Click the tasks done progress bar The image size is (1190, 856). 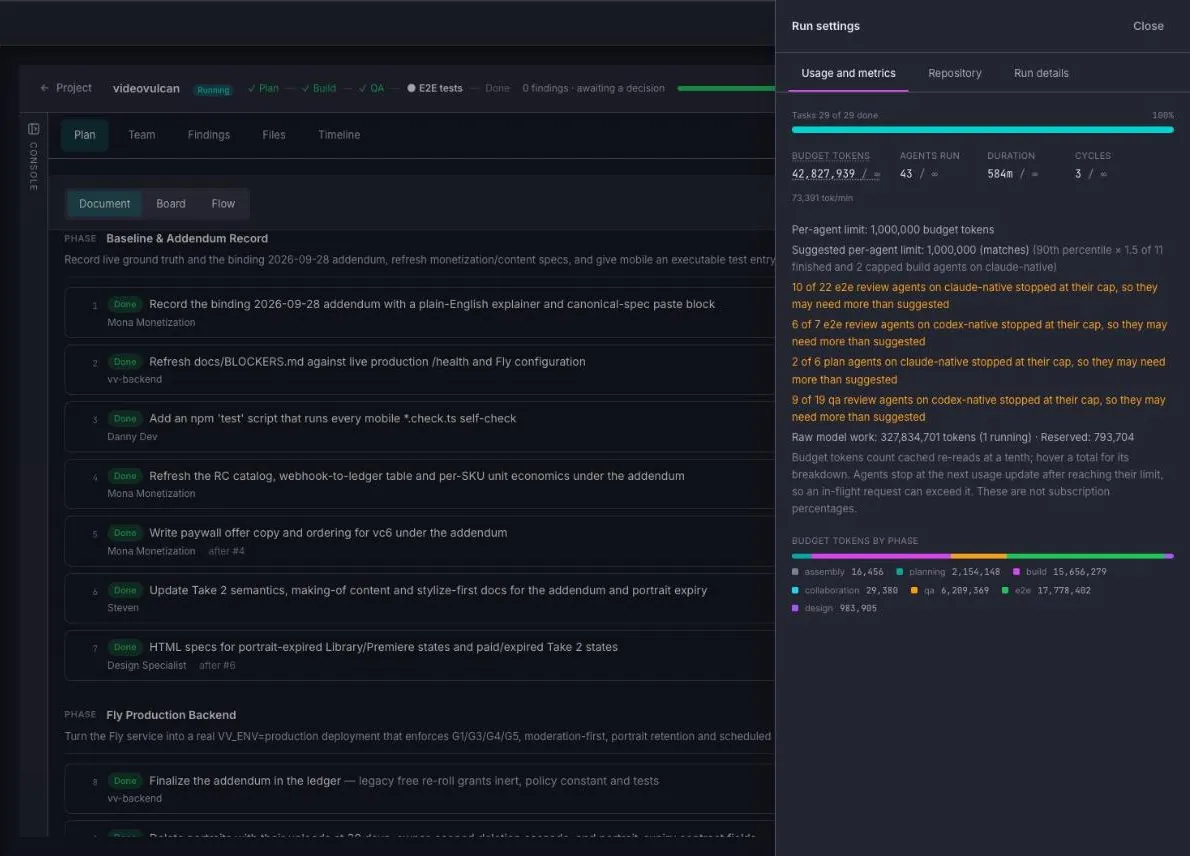(x=982, y=130)
